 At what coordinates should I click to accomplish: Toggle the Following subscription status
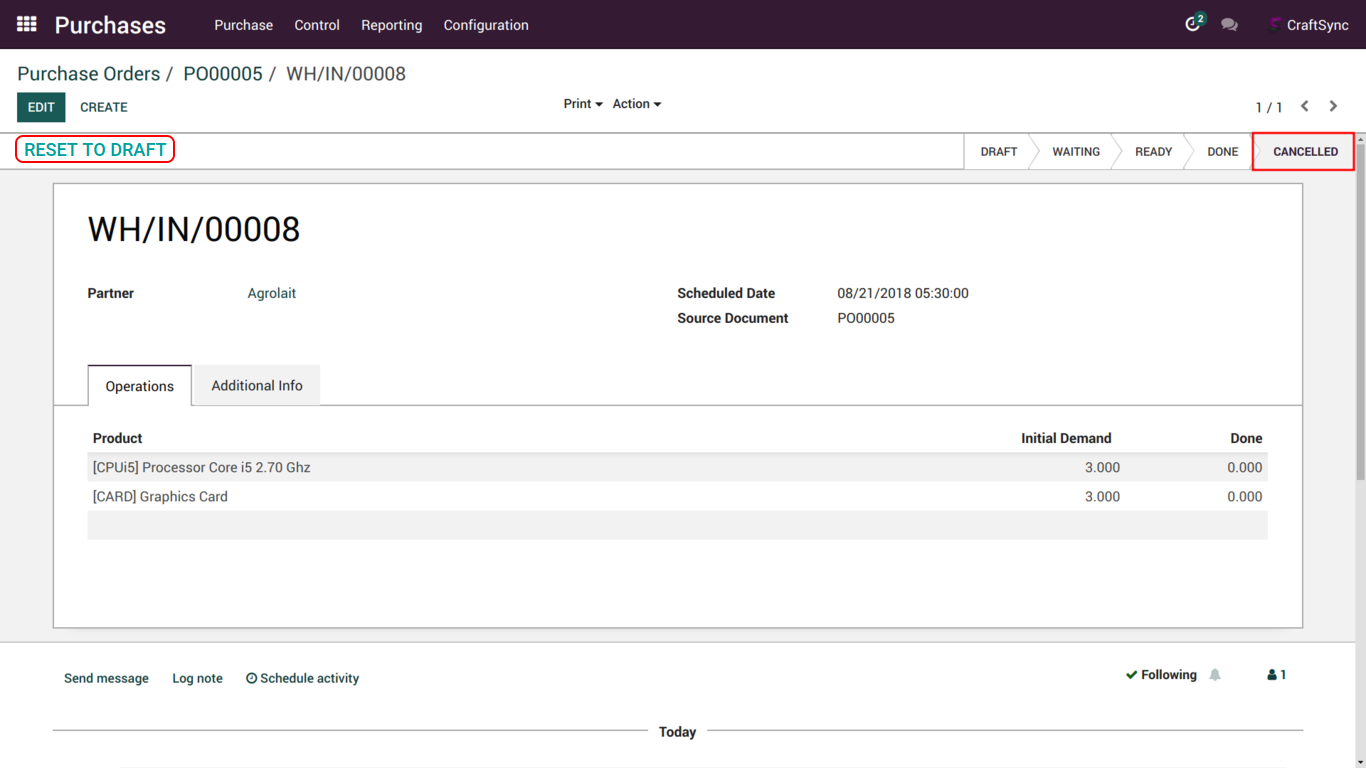click(1161, 675)
